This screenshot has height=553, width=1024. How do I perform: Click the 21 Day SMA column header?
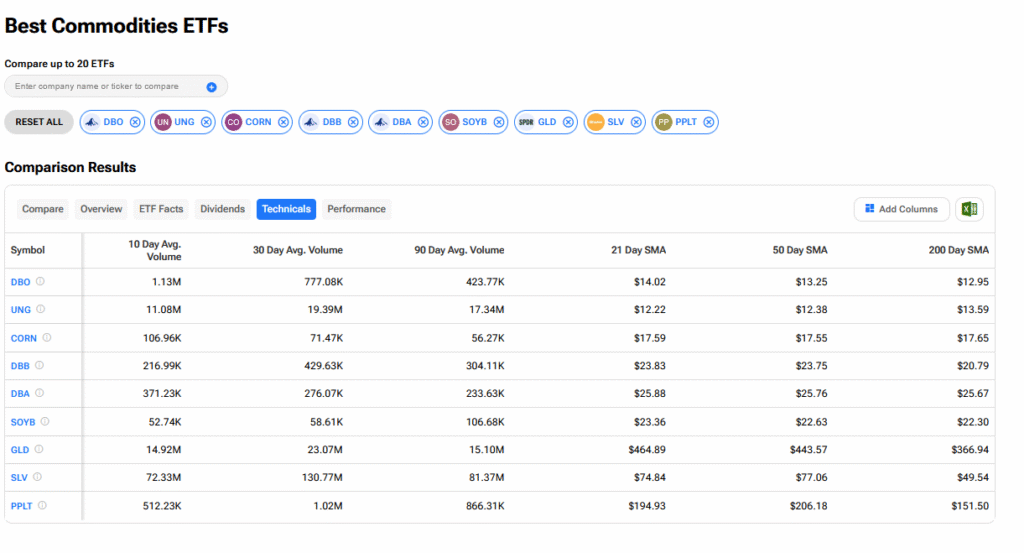pos(638,250)
